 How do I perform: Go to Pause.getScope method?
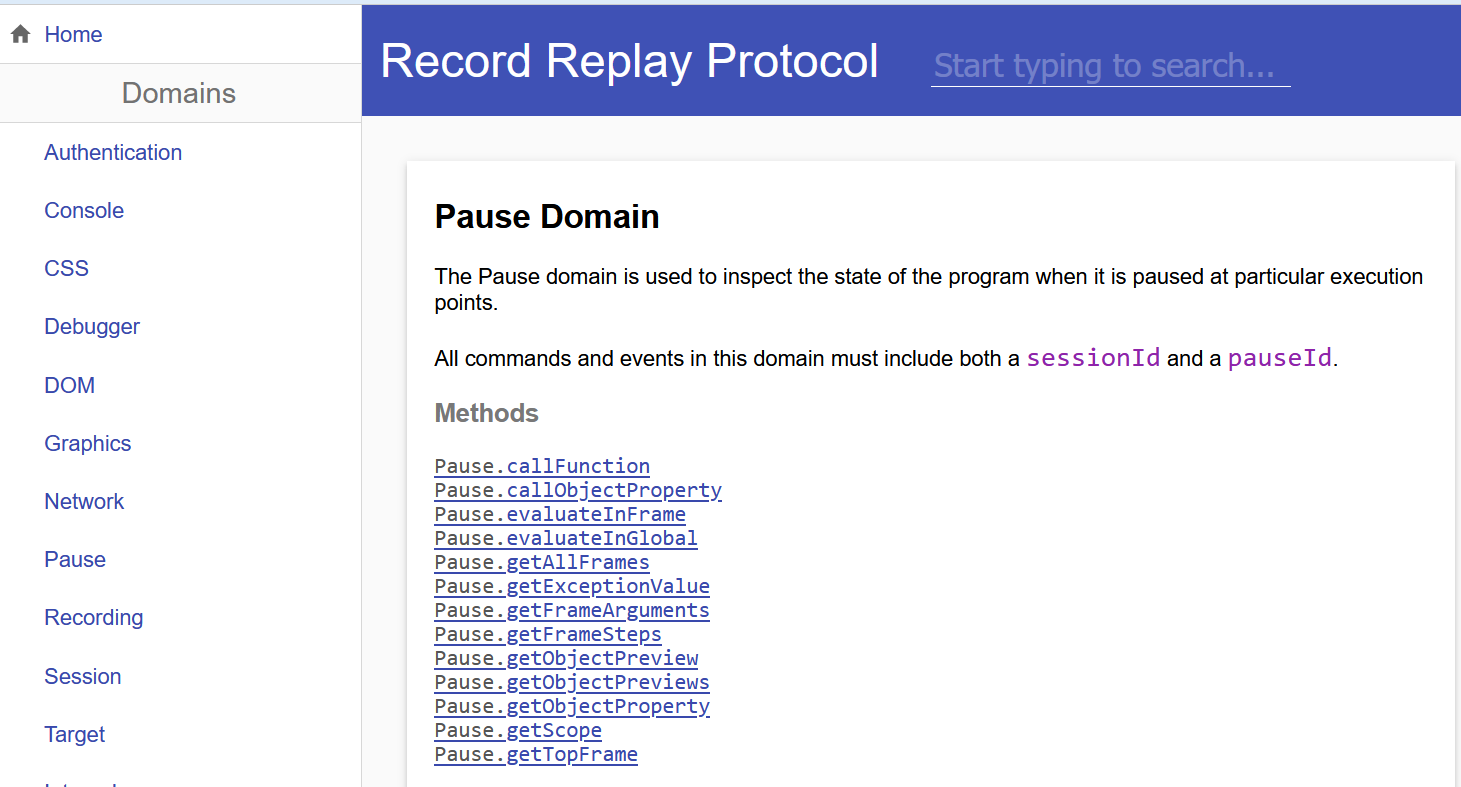point(518,731)
